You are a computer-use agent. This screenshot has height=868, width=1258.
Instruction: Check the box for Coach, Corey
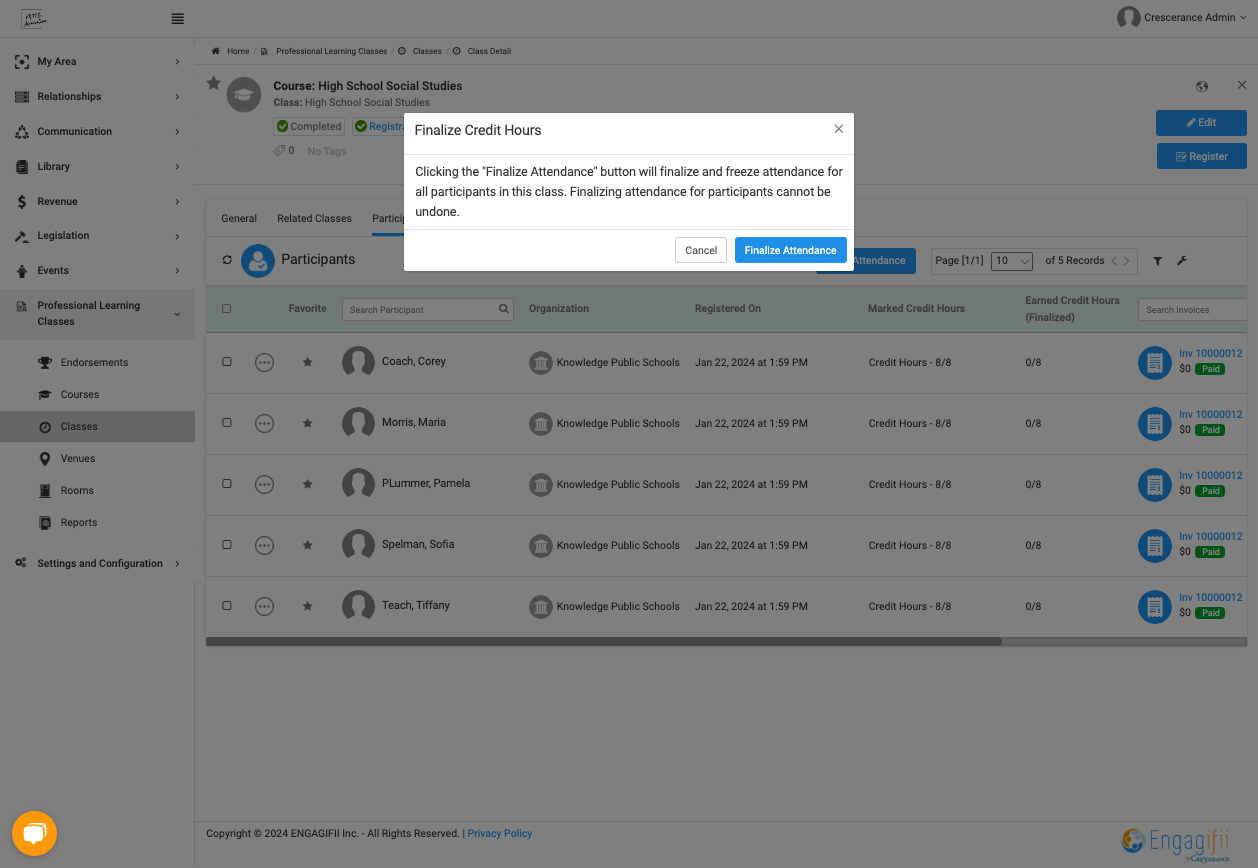pos(227,362)
